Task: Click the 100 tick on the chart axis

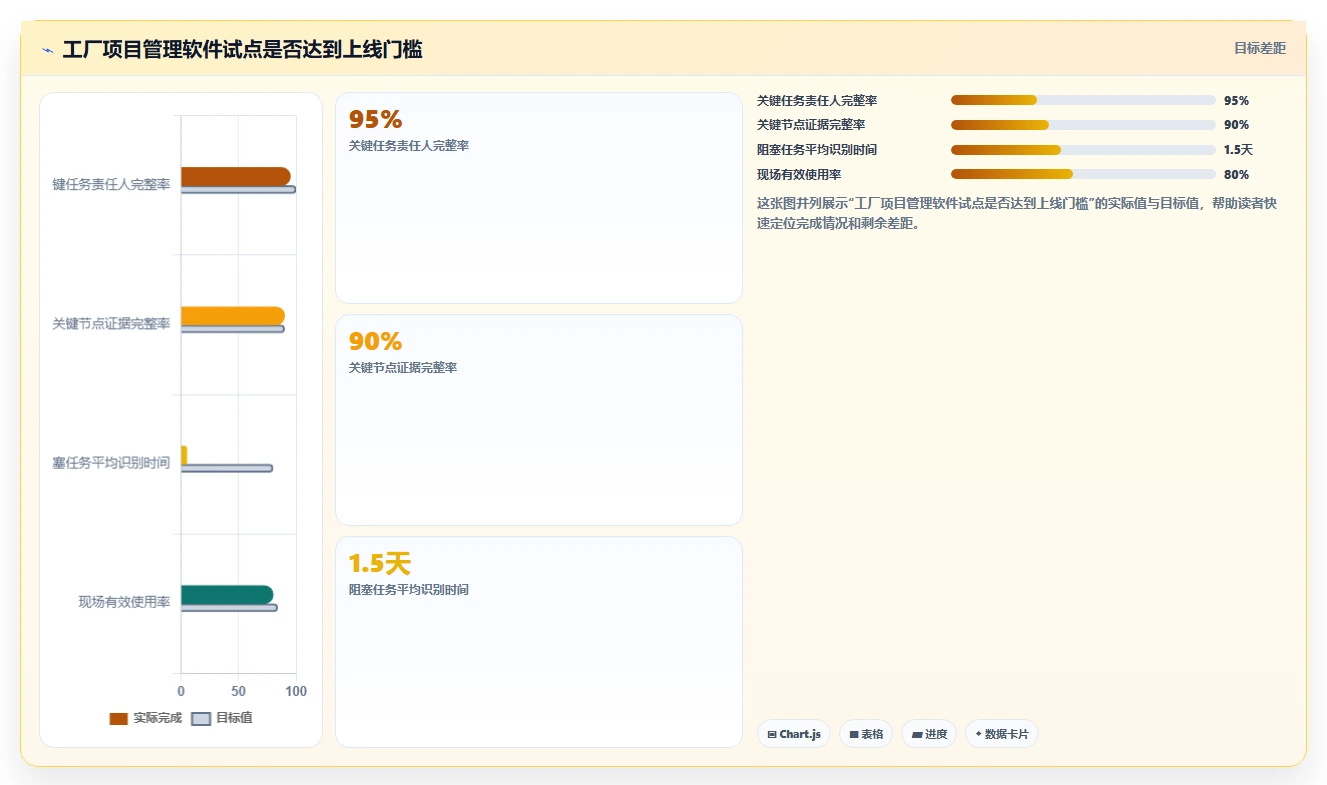Action: coord(296,691)
